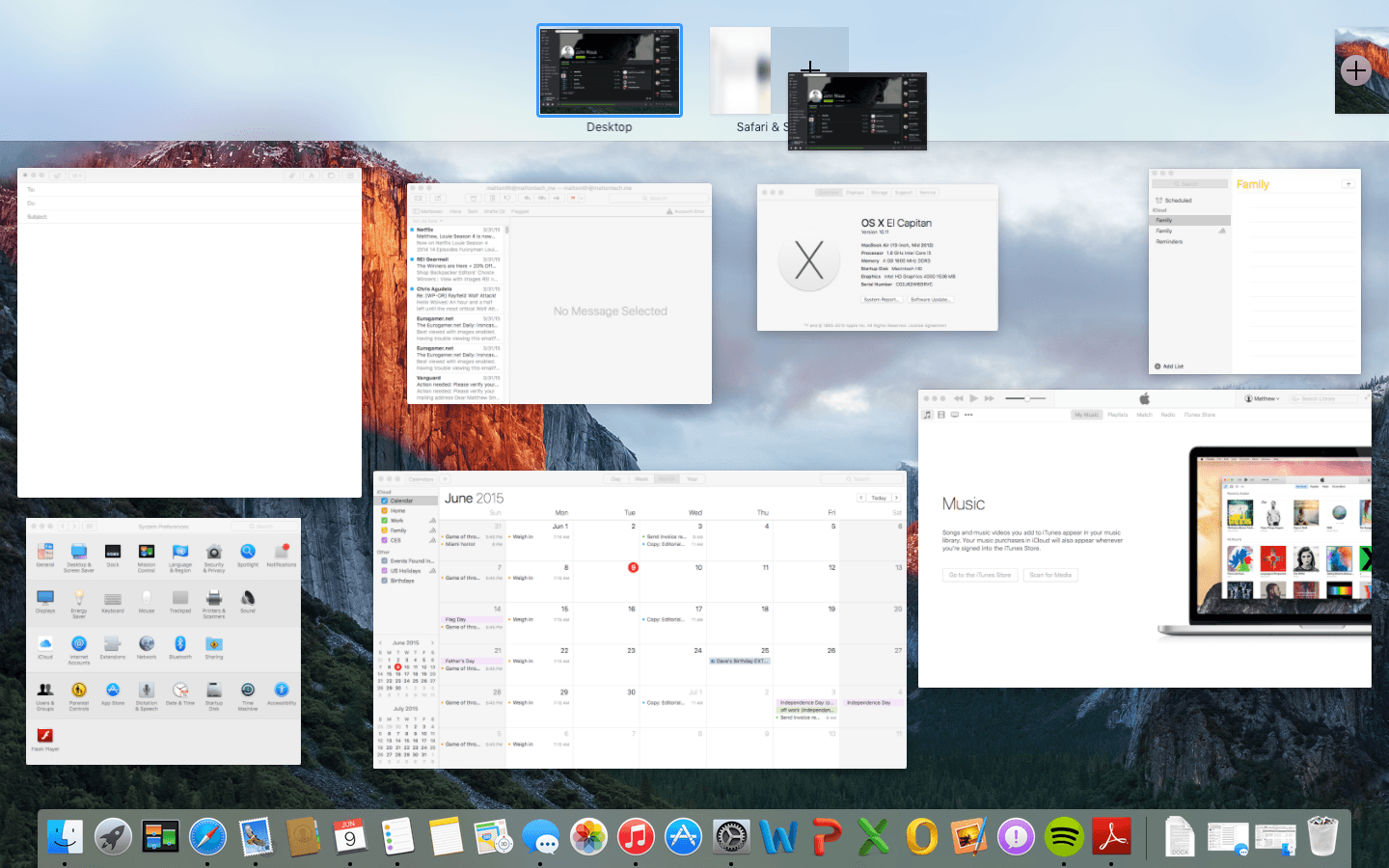Open the iCloud preference pane
Screen dimensions: 1389x868
45,646
